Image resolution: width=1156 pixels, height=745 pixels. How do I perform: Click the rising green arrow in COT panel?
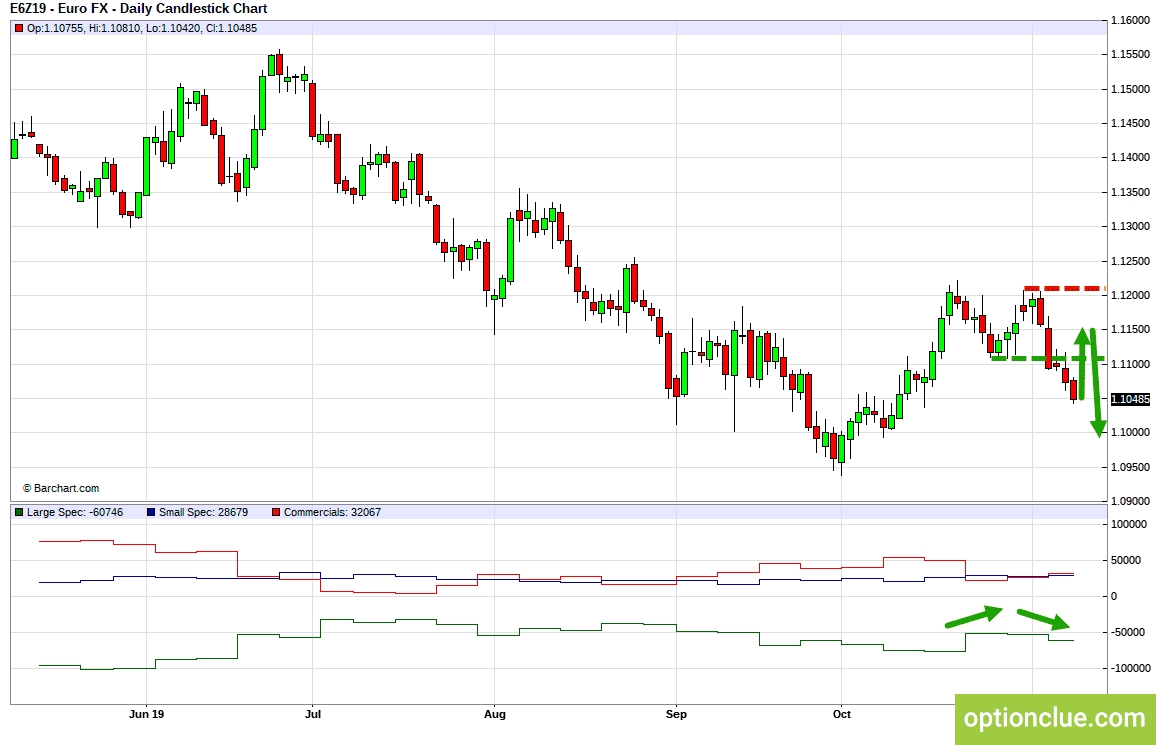(972, 616)
